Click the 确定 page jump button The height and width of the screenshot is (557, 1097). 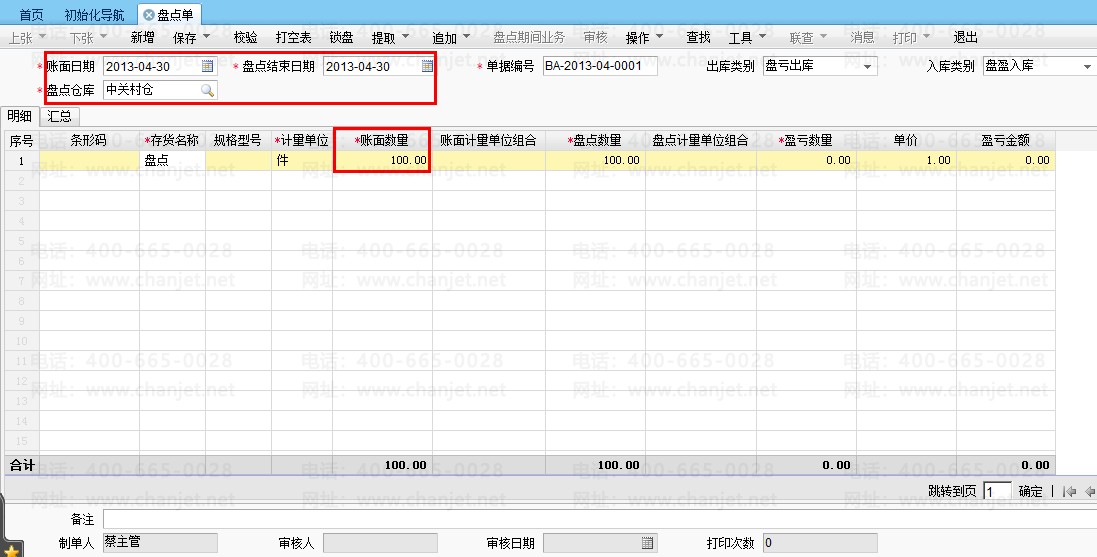coord(1031,492)
